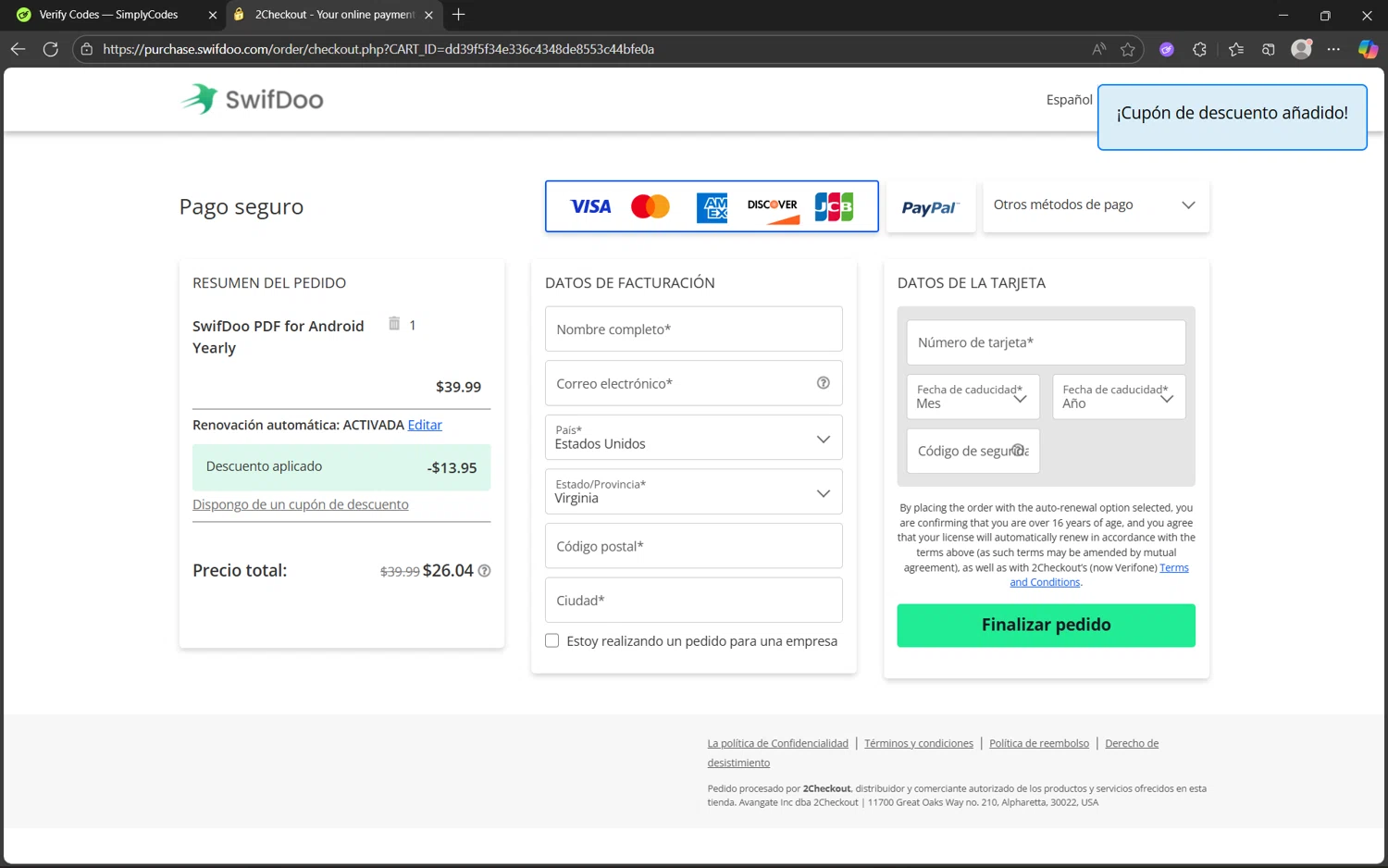The height and width of the screenshot is (868, 1388).
Task: Open the Collections icon
Action: [1268, 49]
